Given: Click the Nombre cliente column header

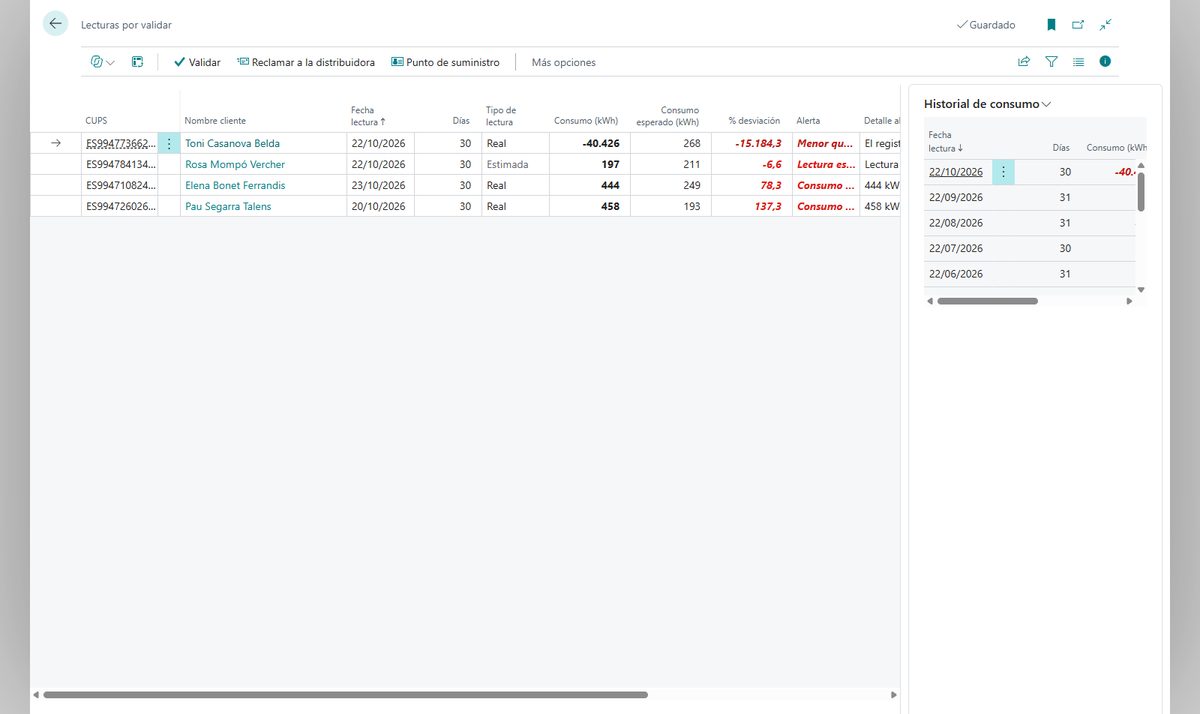Looking at the screenshot, I should click(x=215, y=121).
